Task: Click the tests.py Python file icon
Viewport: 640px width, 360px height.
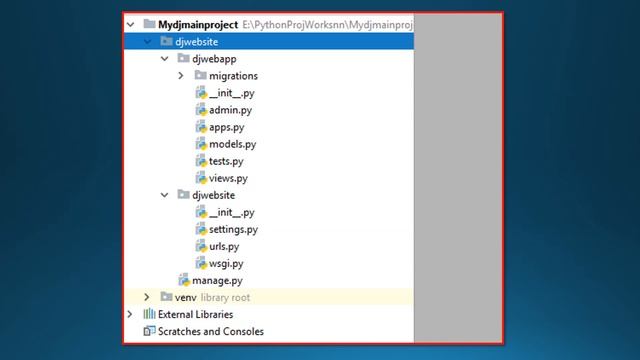Action: [201, 161]
